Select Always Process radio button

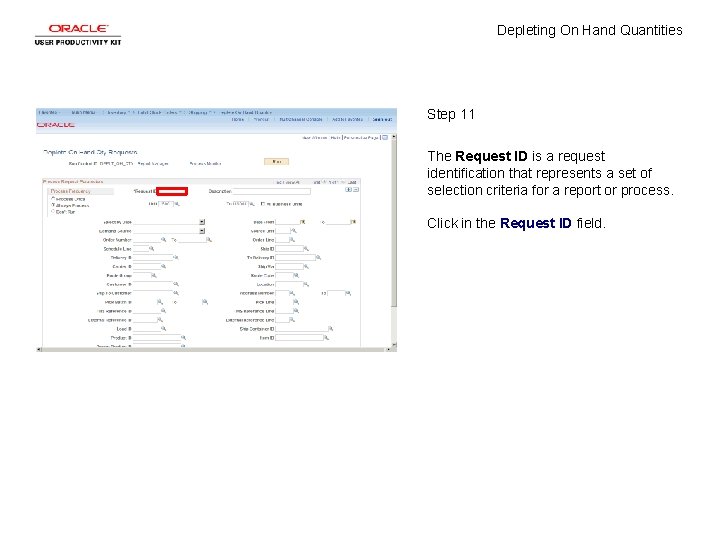point(53,205)
